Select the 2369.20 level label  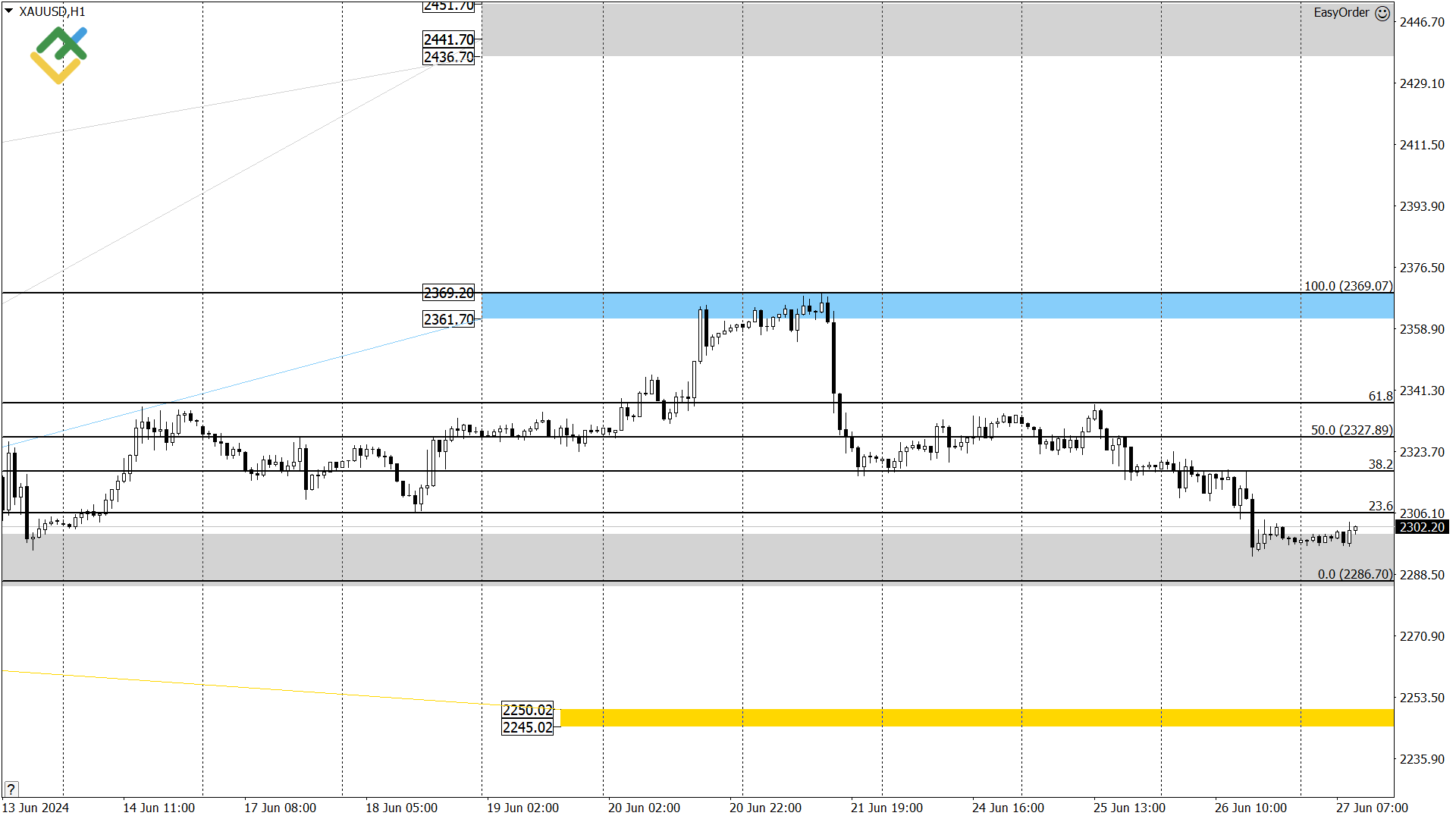[x=449, y=293]
